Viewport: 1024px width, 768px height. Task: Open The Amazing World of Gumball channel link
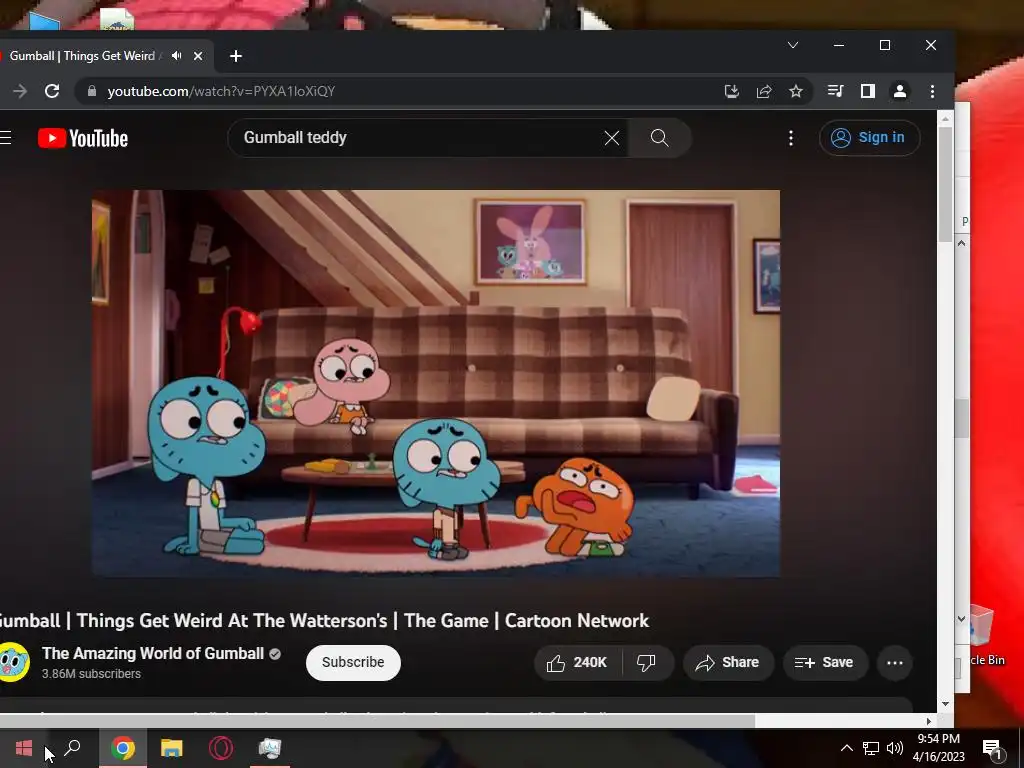(x=153, y=654)
